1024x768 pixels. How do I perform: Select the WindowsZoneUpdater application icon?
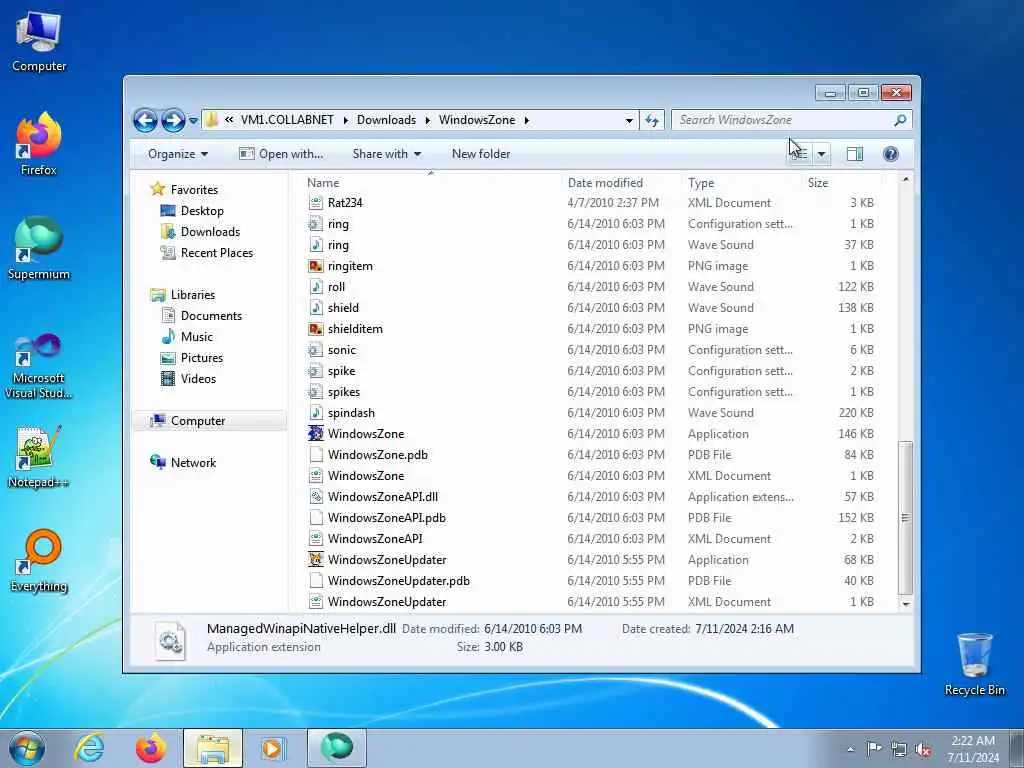pos(316,560)
